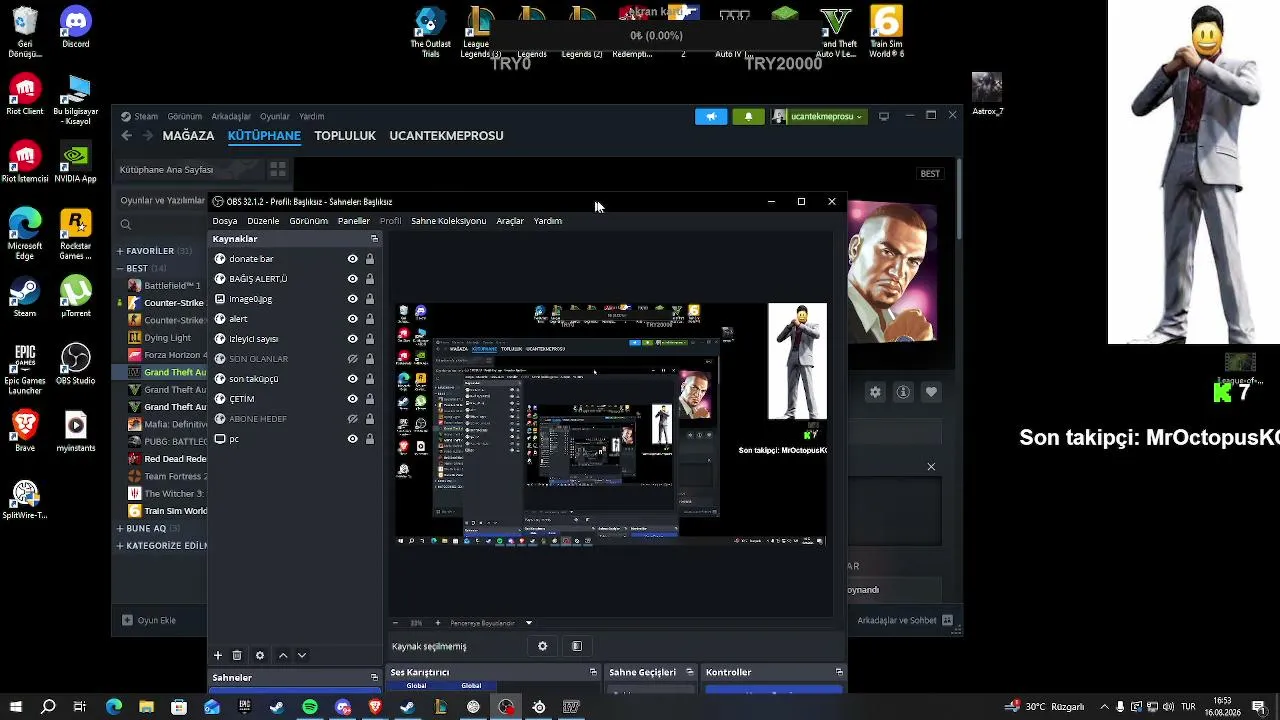This screenshot has height=720, width=1280.
Task: Select the izleyici sayısı source row
Action: click(x=295, y=339)
